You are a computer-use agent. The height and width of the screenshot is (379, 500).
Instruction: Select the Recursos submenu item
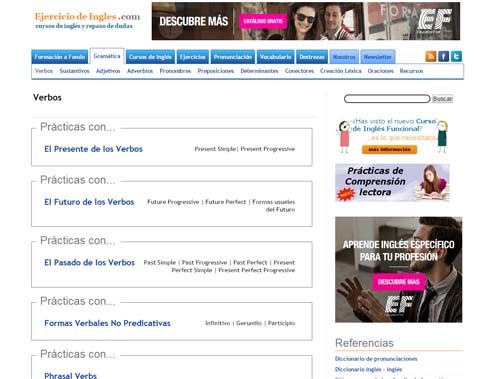[x=411, y=71]
